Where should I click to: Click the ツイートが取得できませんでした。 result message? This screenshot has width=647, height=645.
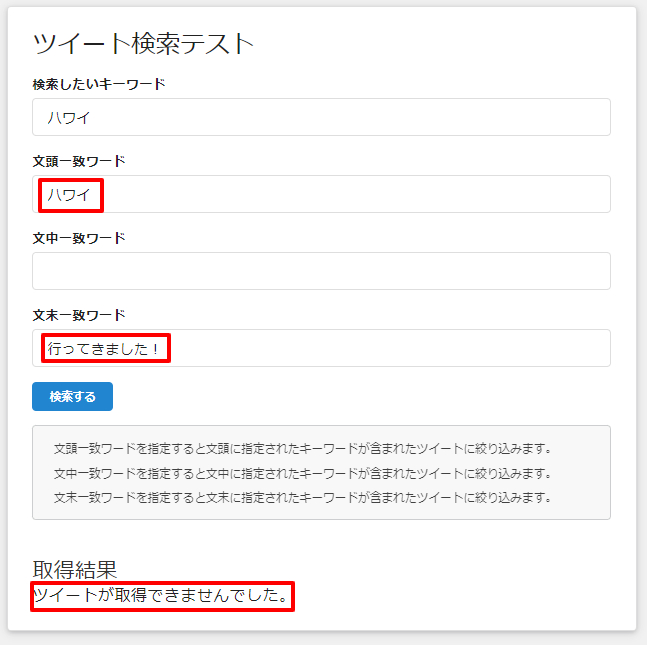point(162,597)
